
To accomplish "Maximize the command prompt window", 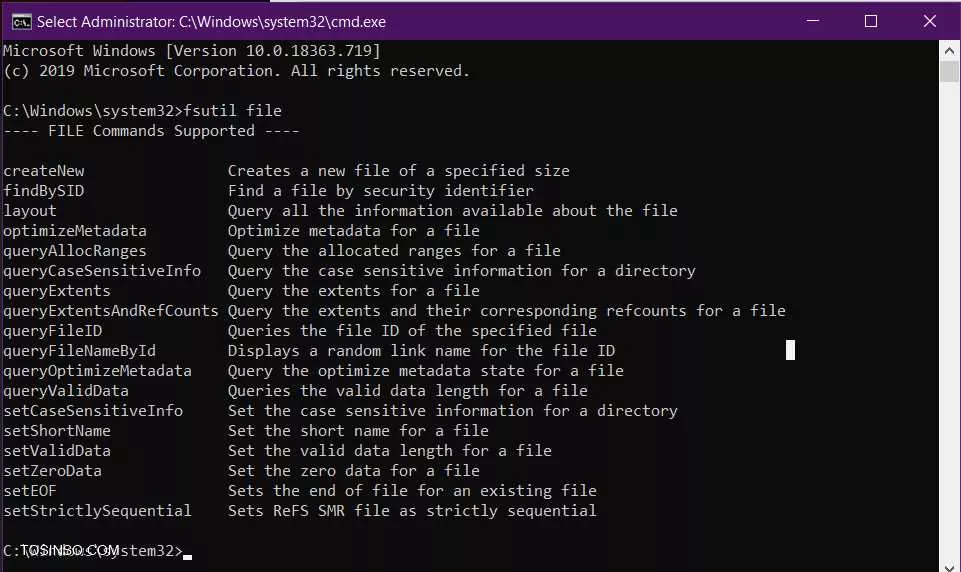I will 870,21.
